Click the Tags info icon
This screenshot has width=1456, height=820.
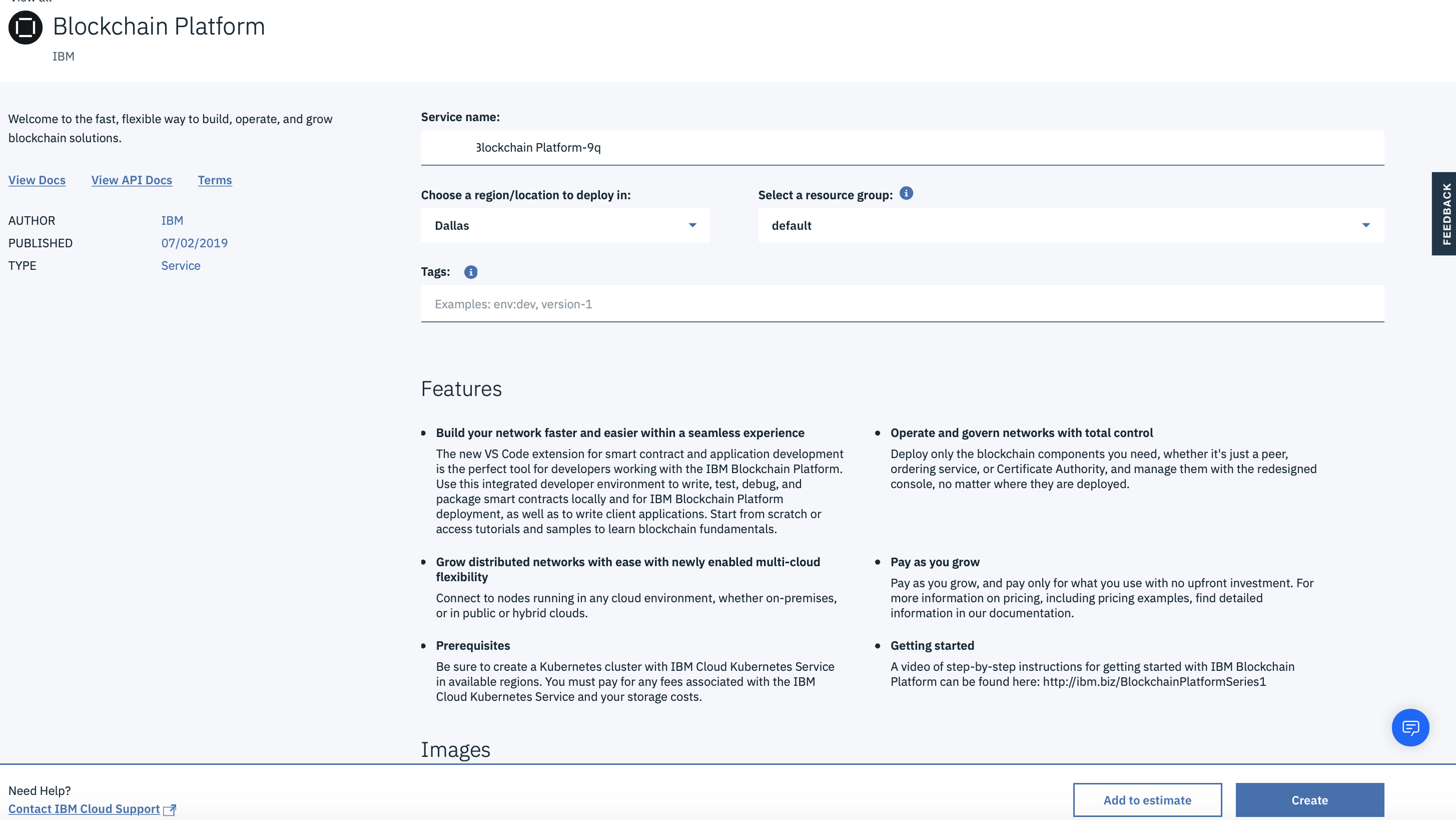470,272
